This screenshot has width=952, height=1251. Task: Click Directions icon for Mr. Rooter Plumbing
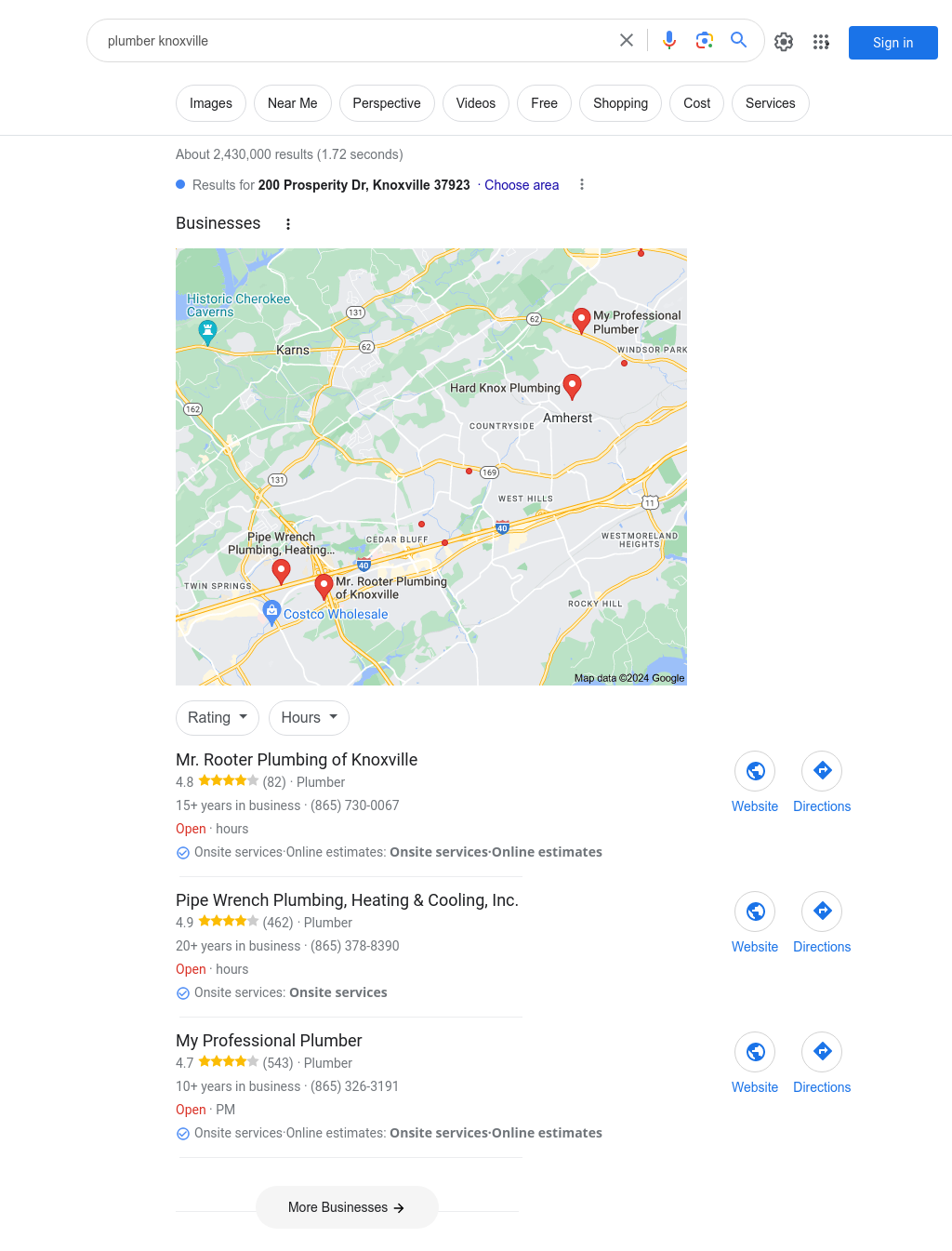822,770
